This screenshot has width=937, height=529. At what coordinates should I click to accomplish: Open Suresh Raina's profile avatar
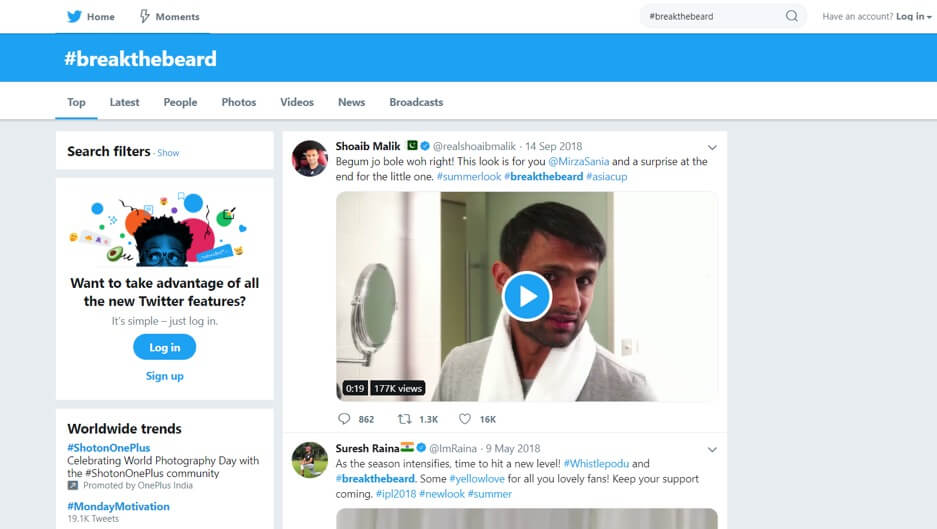point(310,460)
